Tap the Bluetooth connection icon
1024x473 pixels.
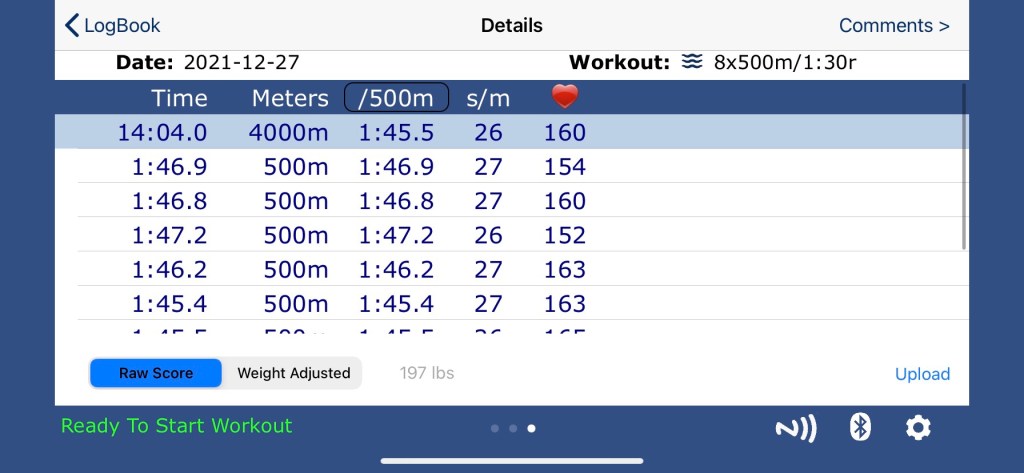coord(859,428)
